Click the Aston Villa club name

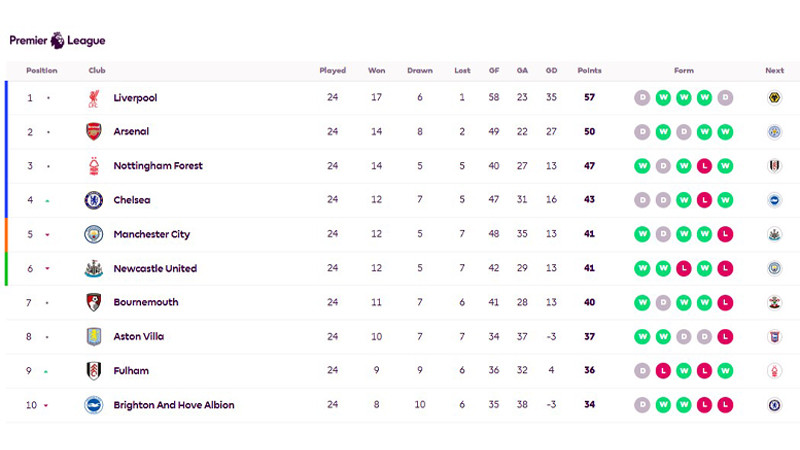click(139, 337)
